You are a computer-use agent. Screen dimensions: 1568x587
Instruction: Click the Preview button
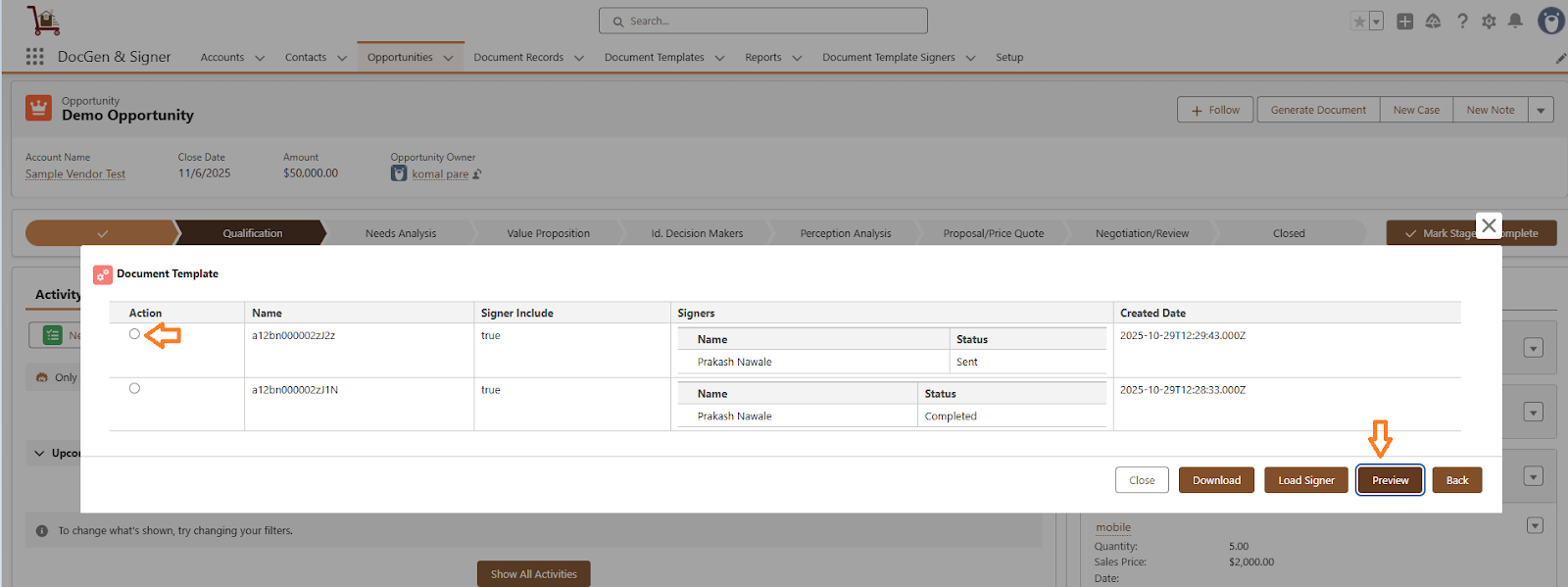coord(1390,480)
